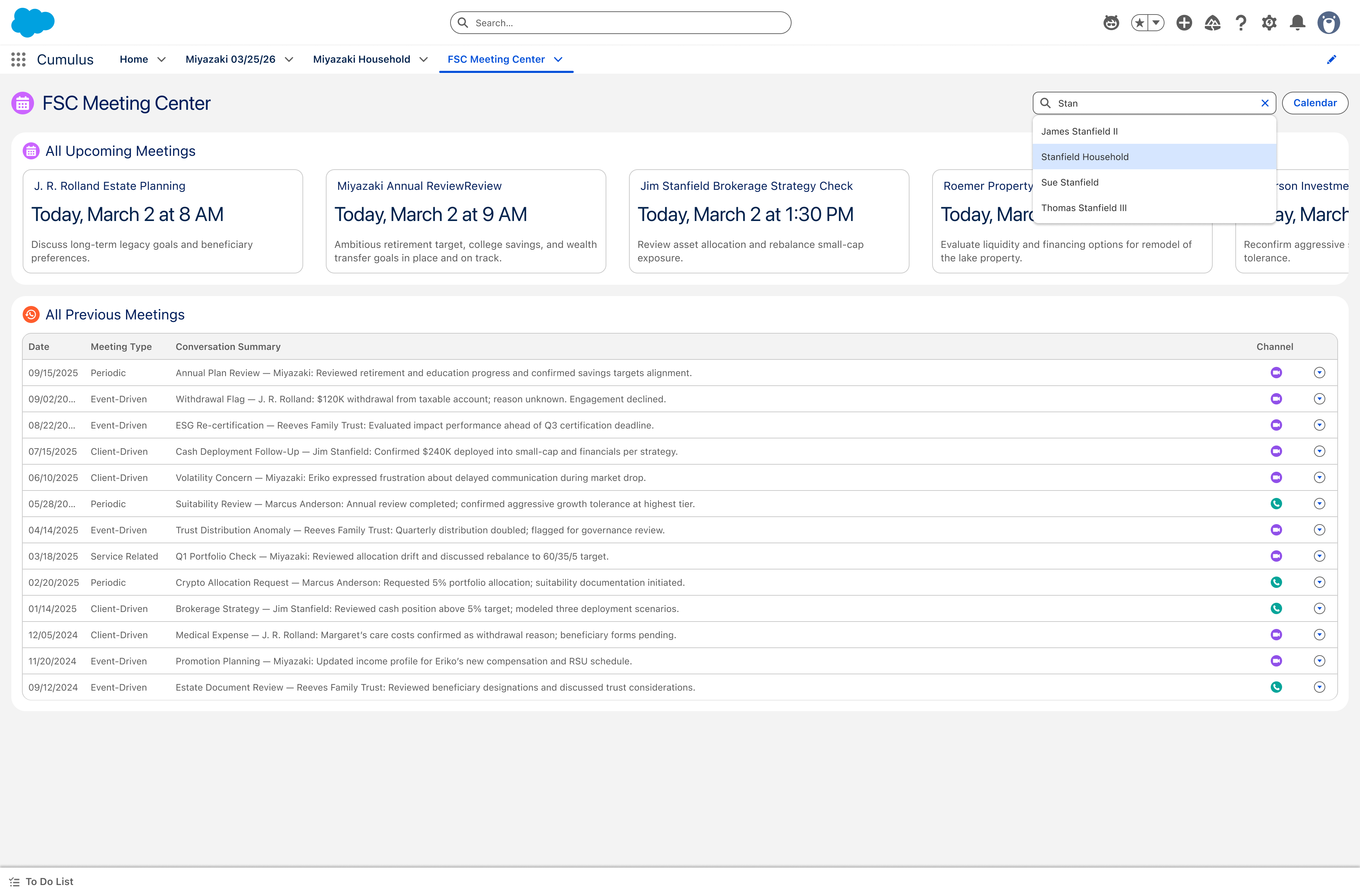Expand the Home tab chevron menu
Image resolution: width=1360 pixels, height=896 pixels.
coord(162,59)
